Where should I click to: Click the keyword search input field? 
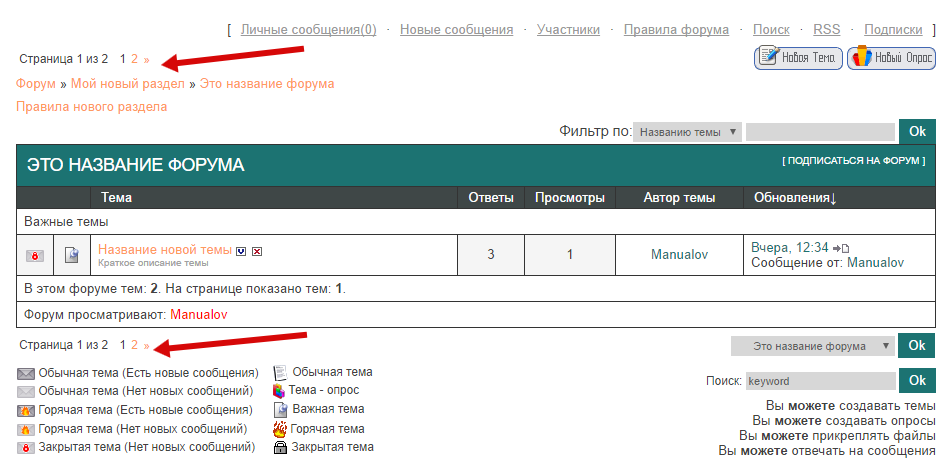tap(820, 381)
